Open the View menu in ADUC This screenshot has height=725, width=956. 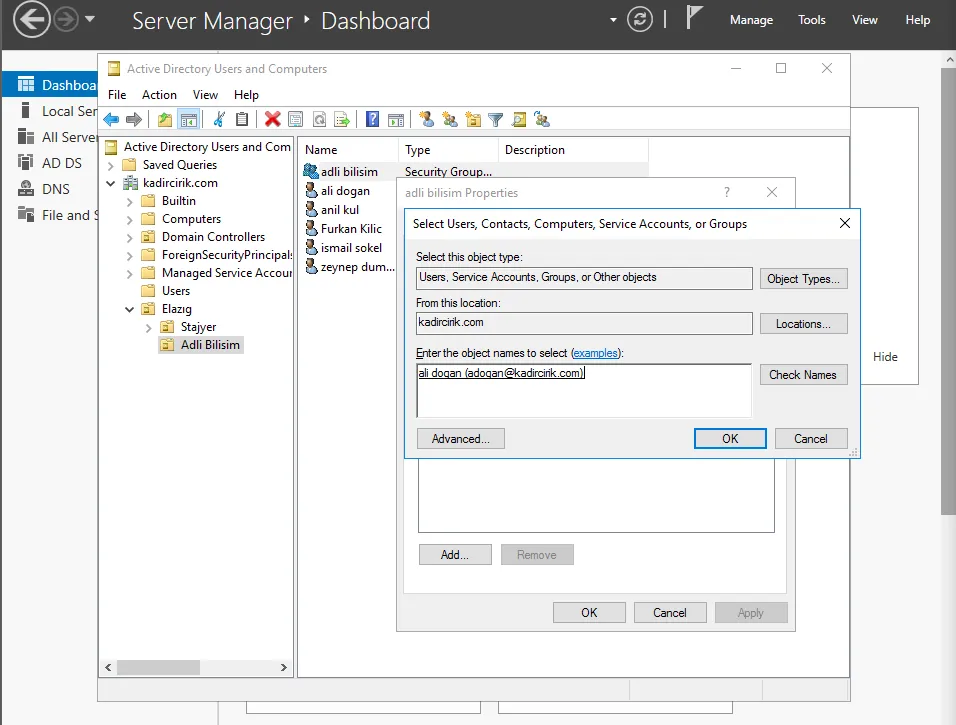coord(205,95)
